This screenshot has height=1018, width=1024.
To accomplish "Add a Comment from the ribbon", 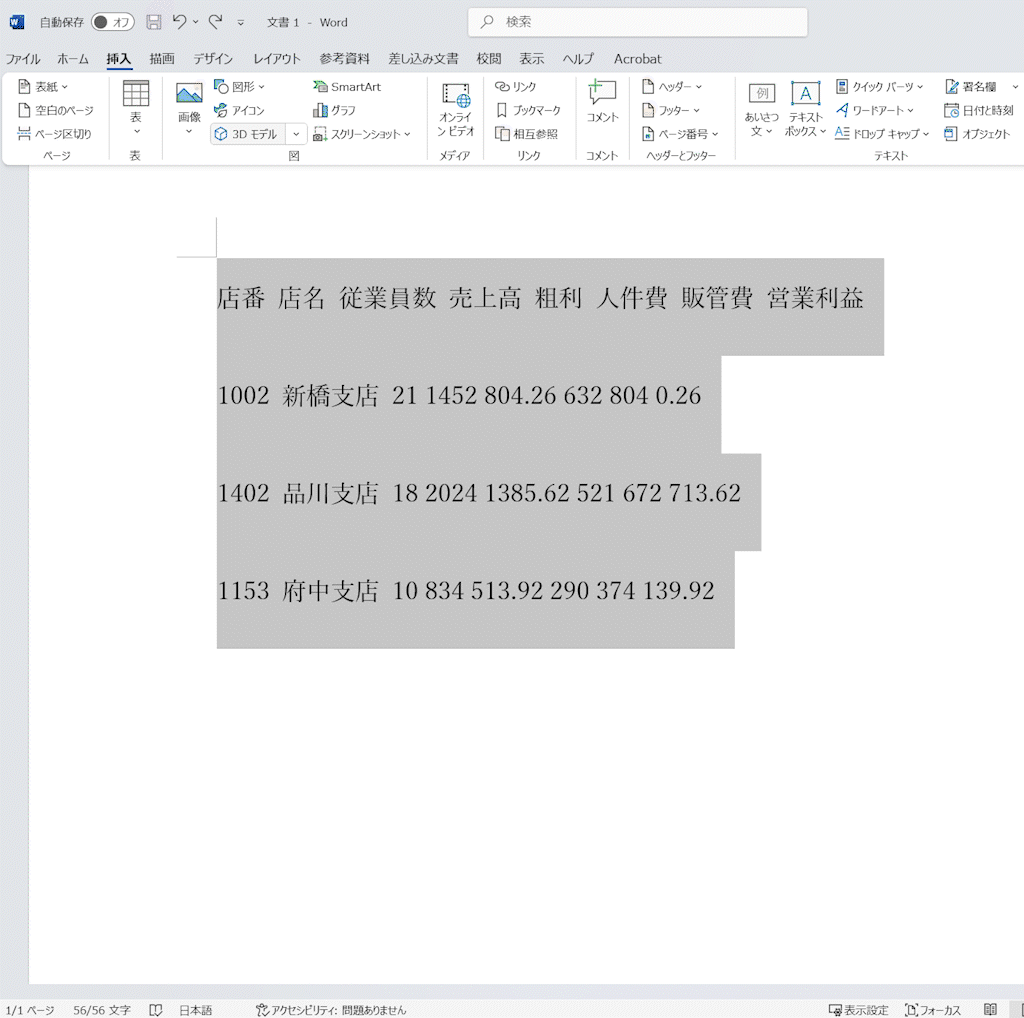I will (x=602, y=103).
